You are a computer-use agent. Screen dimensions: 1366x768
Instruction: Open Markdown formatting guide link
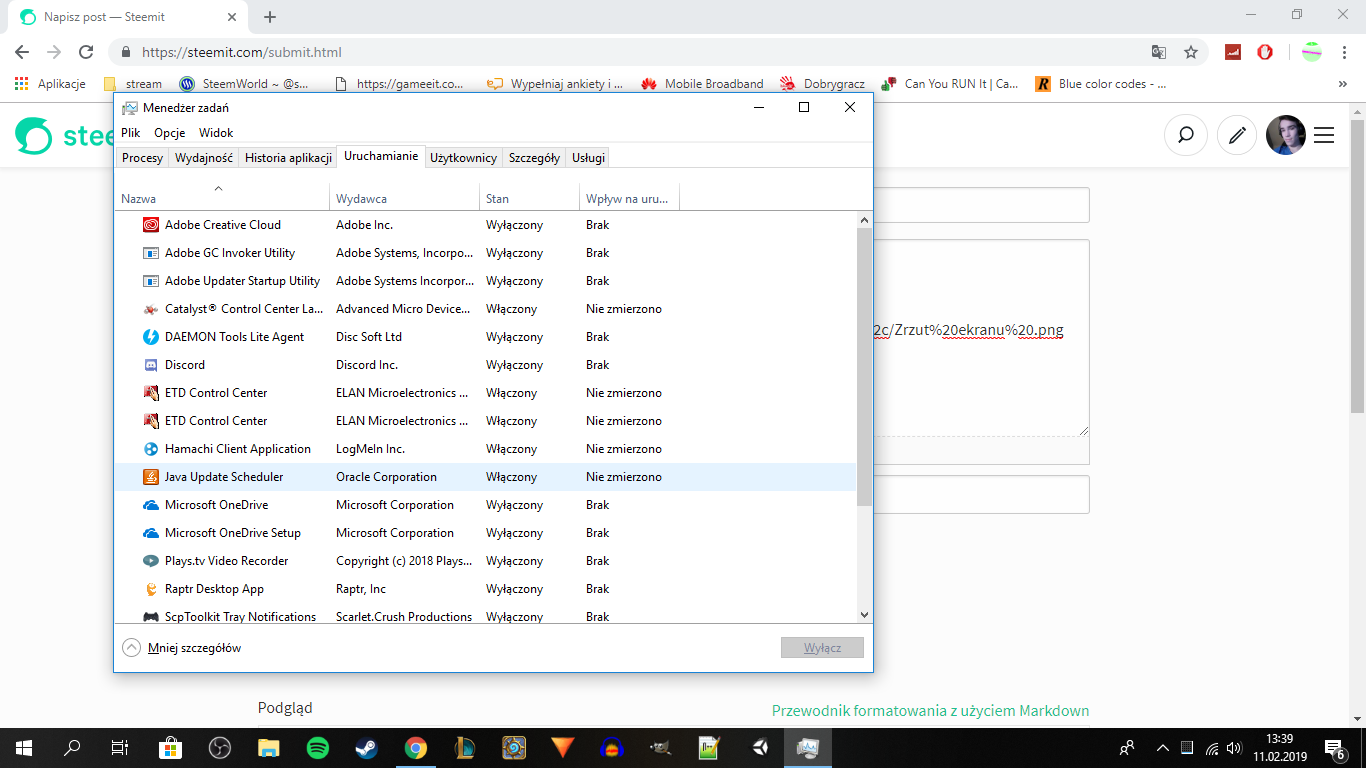(930, 711)
